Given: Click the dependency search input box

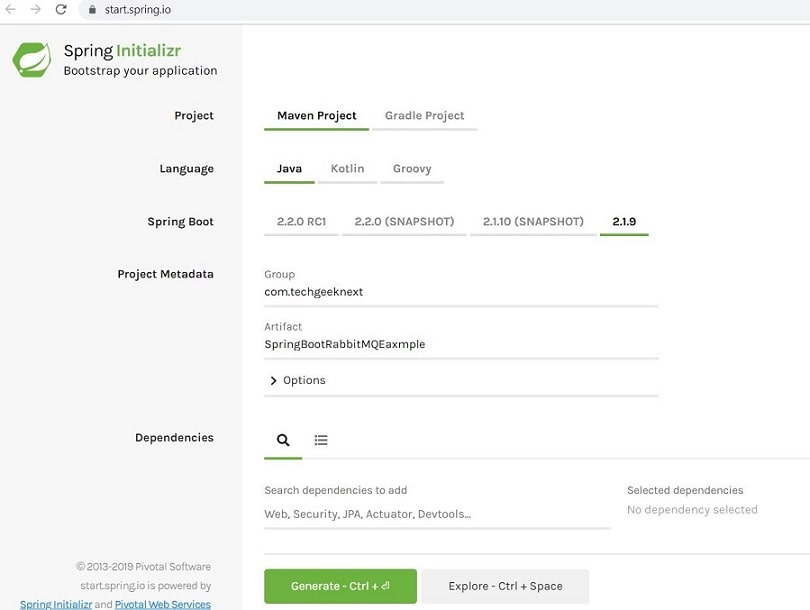Looking at the screenshot, I should 438,514.
